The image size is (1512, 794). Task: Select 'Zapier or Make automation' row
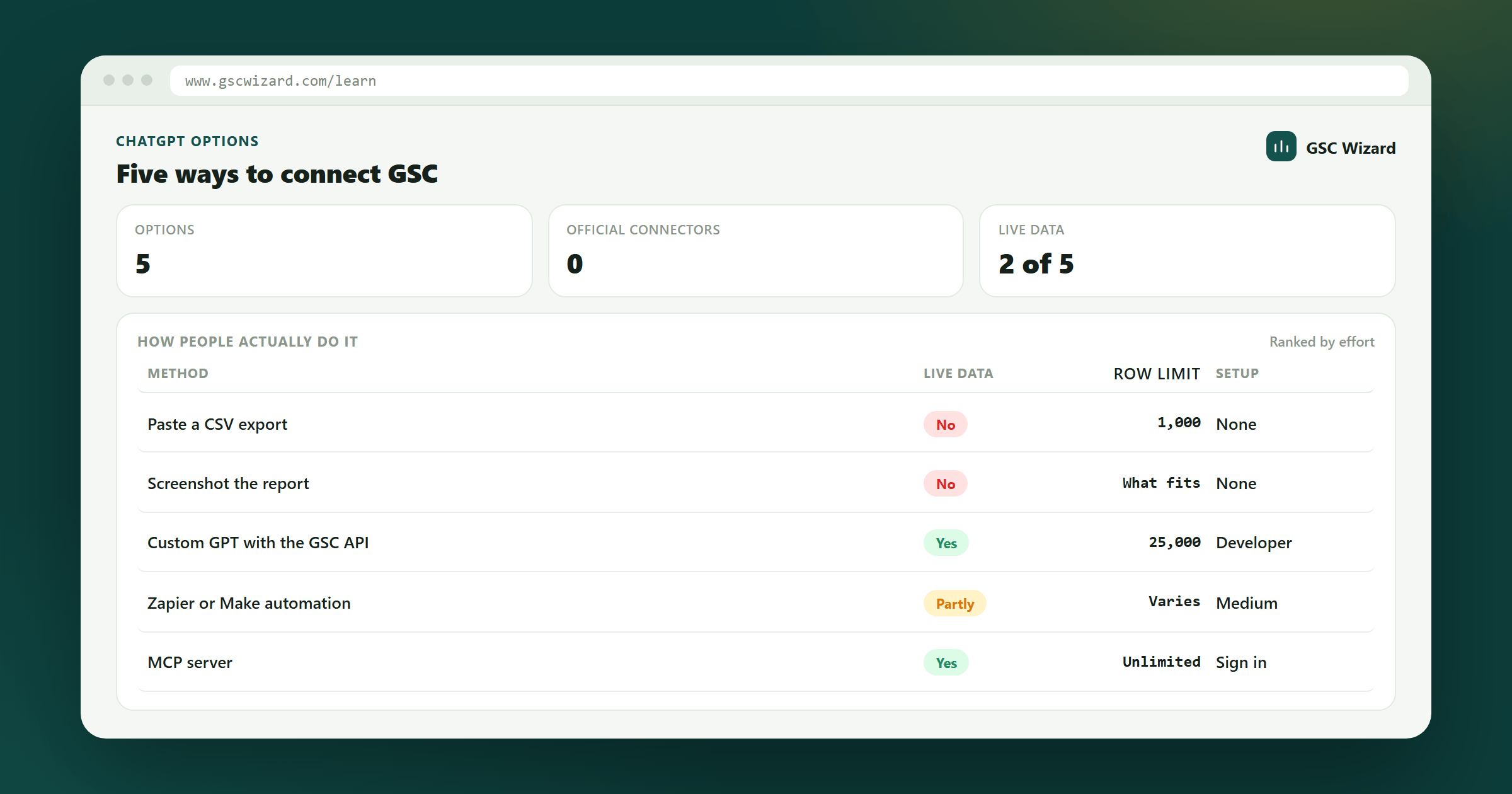click(756, 602)
